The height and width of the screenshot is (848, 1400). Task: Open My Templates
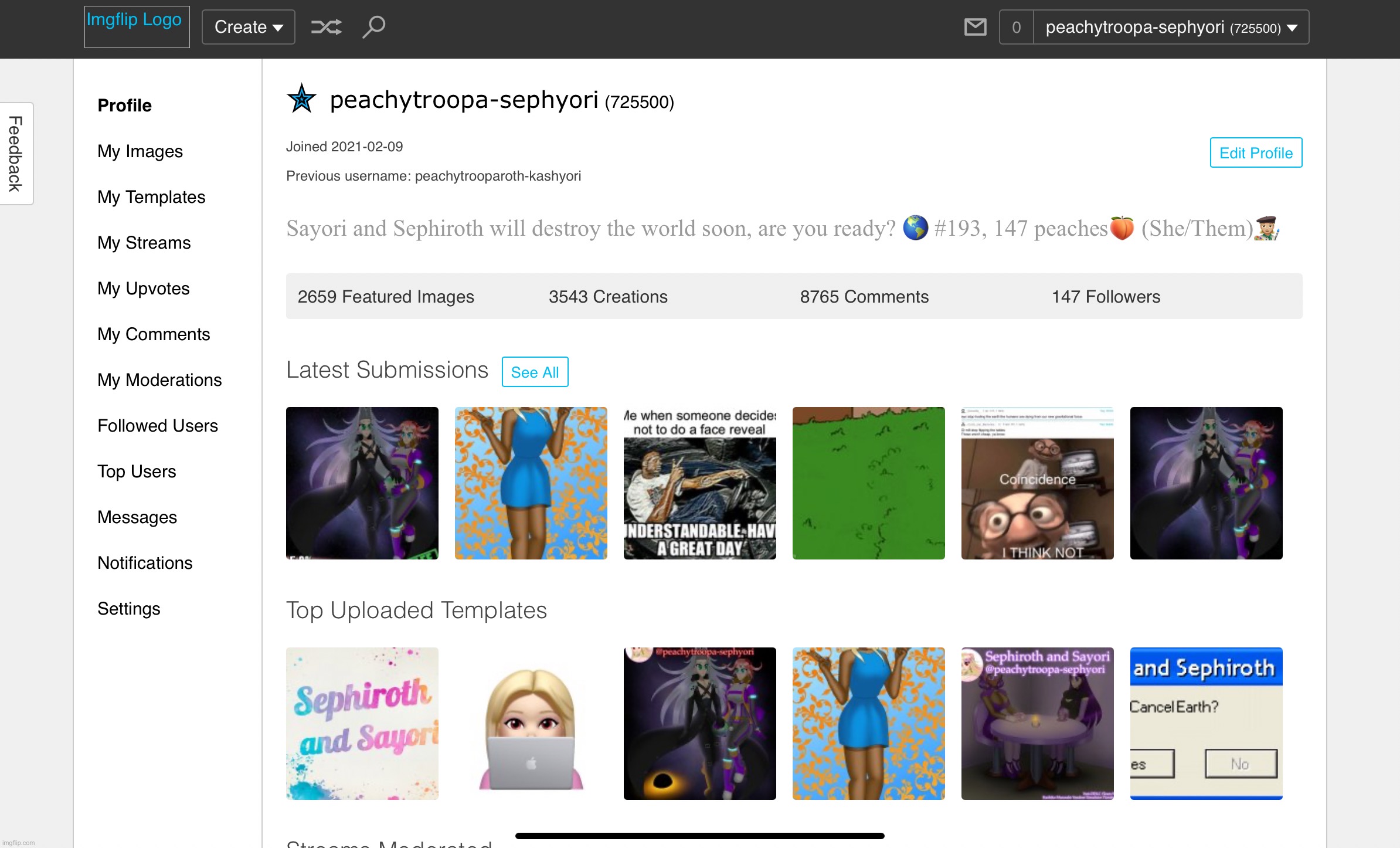[x=151, y=197]
